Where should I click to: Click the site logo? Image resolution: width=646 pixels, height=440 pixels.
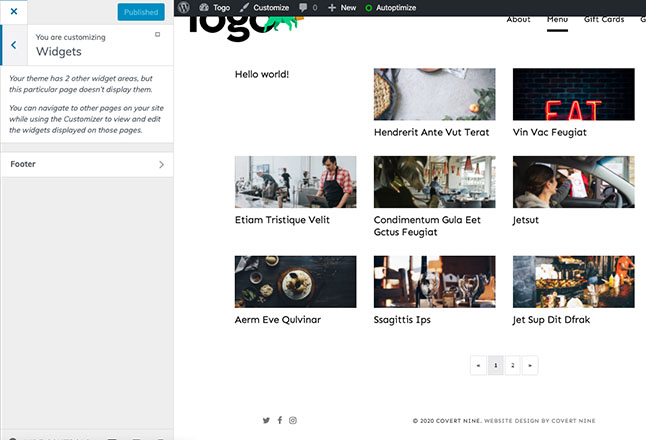(x=246, y=28)
